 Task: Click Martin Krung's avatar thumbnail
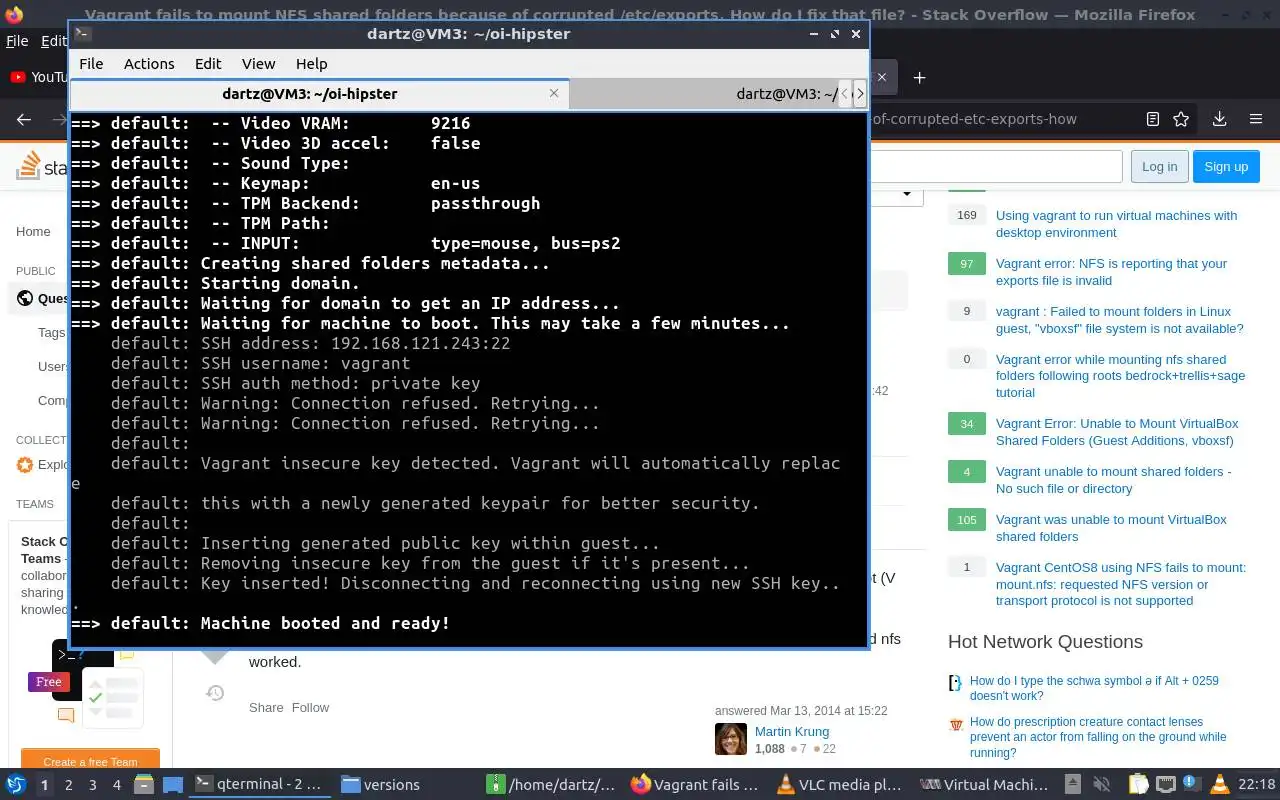point(731,739)
